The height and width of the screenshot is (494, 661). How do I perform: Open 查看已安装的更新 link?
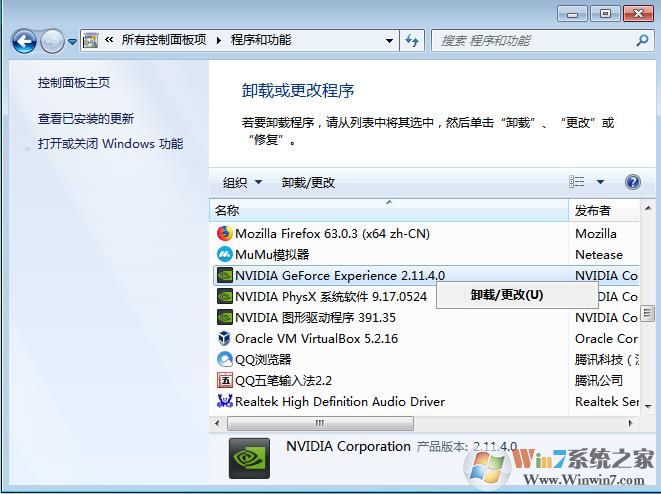[86, 119]
